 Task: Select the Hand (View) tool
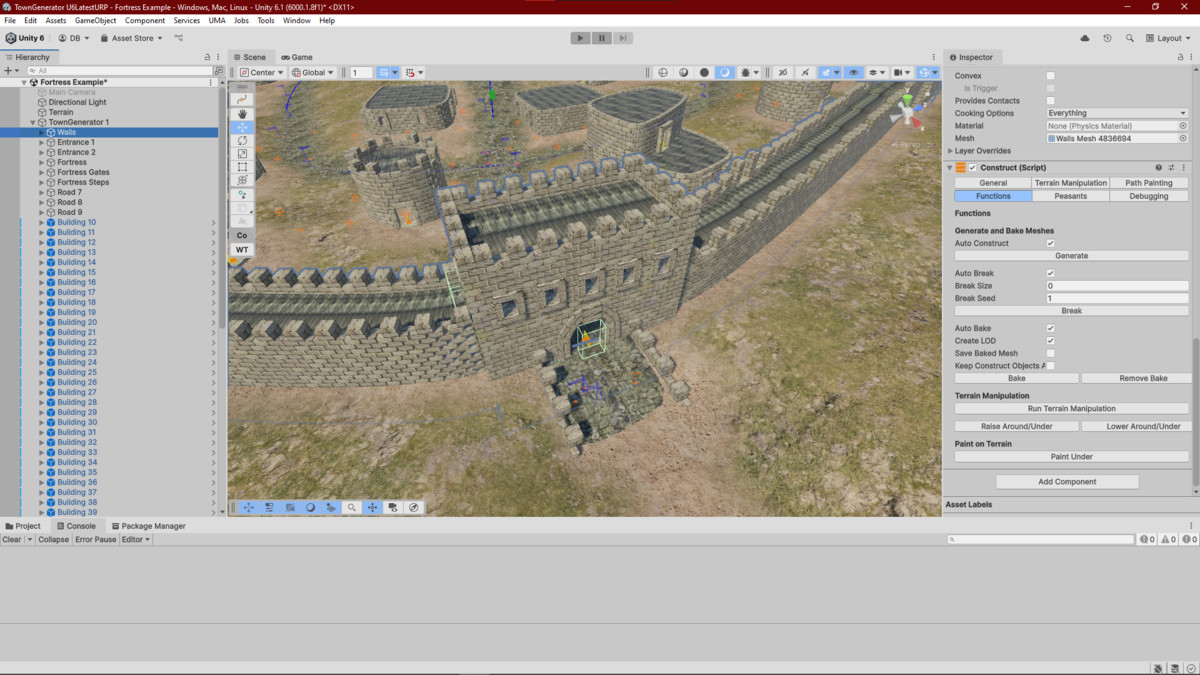pyautogui.click(x=242, y=114)
